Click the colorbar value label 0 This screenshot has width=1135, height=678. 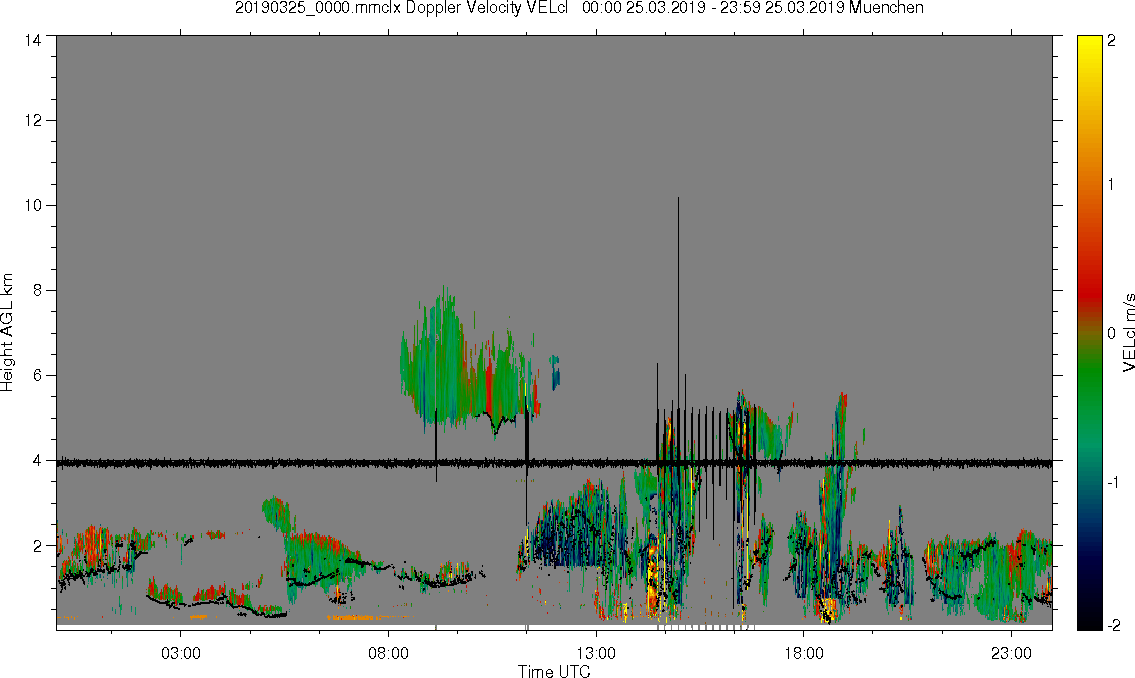(x=1111, y=334)
